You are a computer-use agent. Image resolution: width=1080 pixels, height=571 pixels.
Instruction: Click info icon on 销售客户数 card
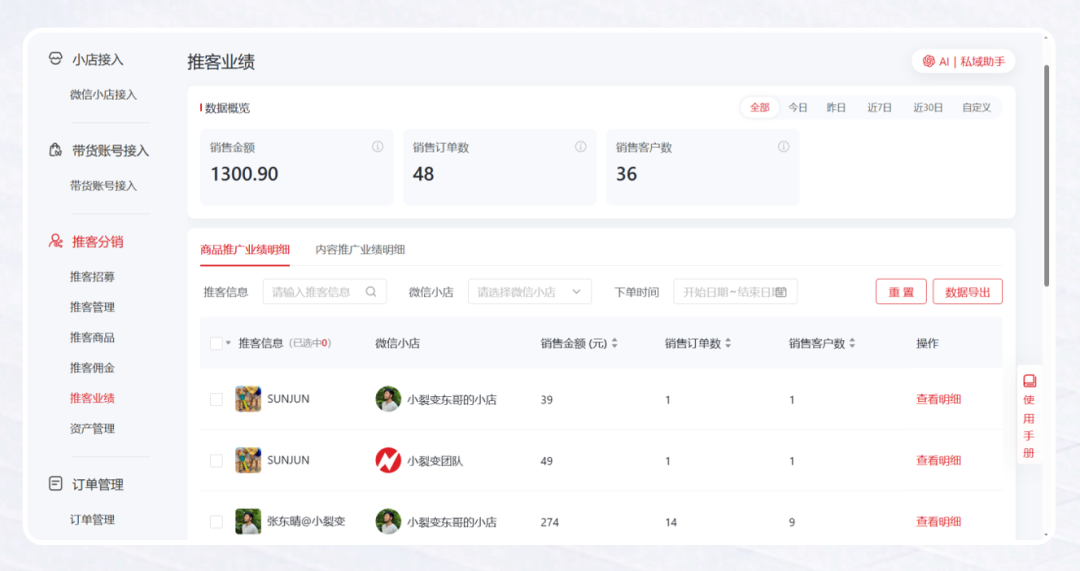coord(783,147)
